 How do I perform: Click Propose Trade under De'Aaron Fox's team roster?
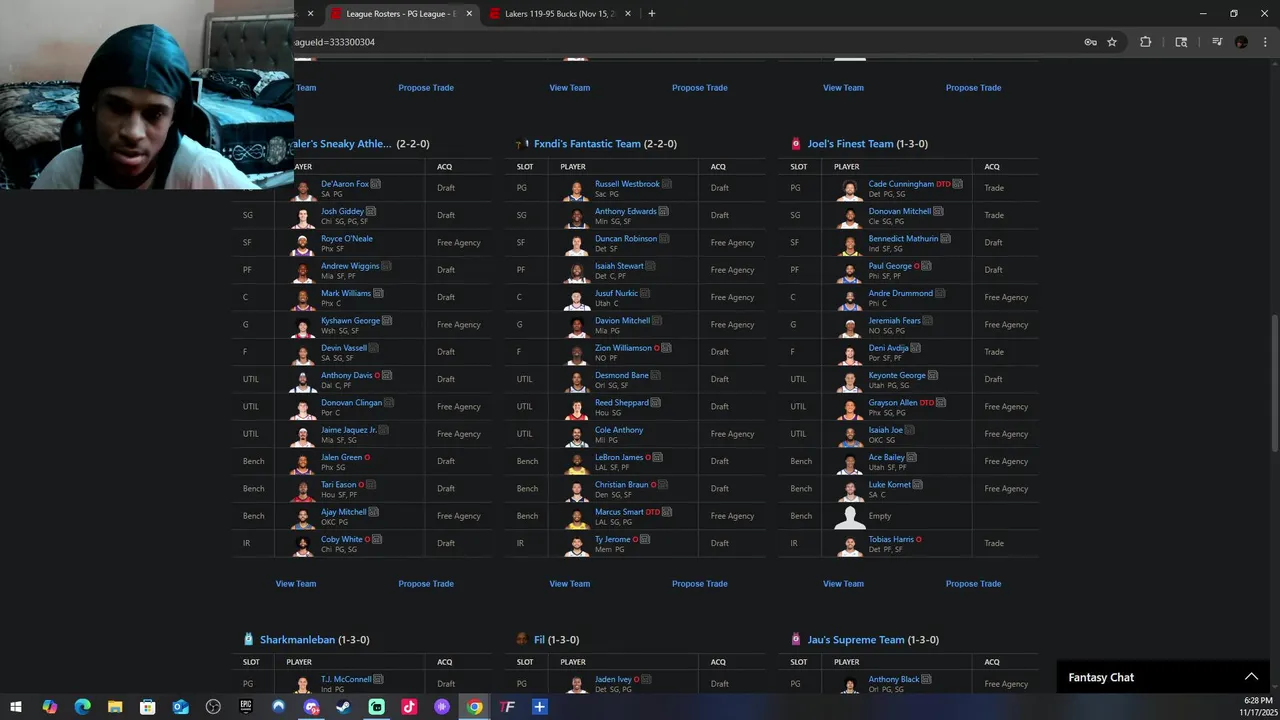click(x=426, y=583)
